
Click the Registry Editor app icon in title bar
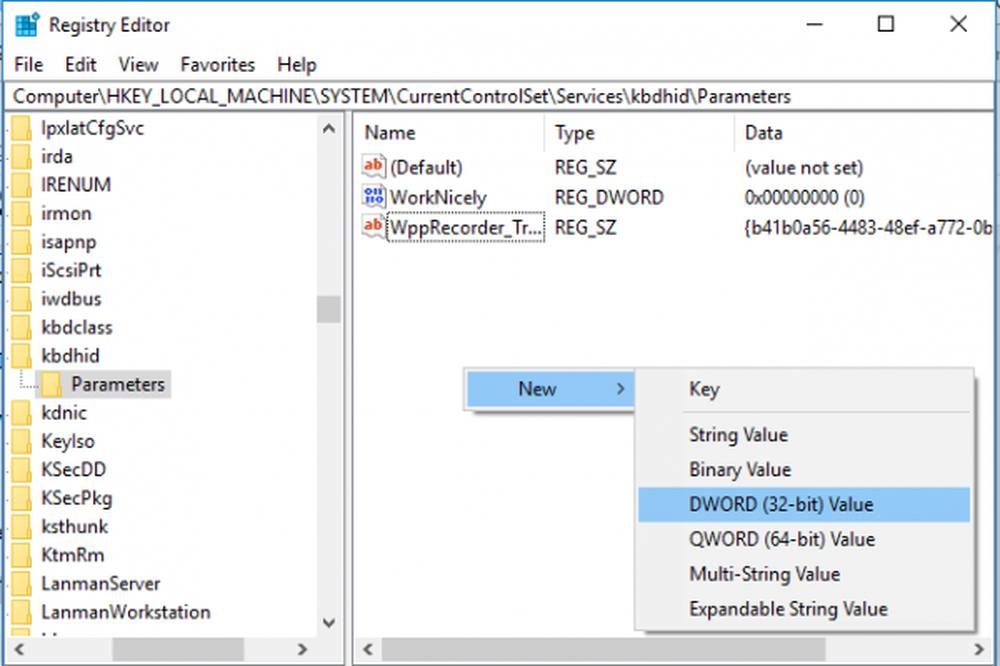27,25
